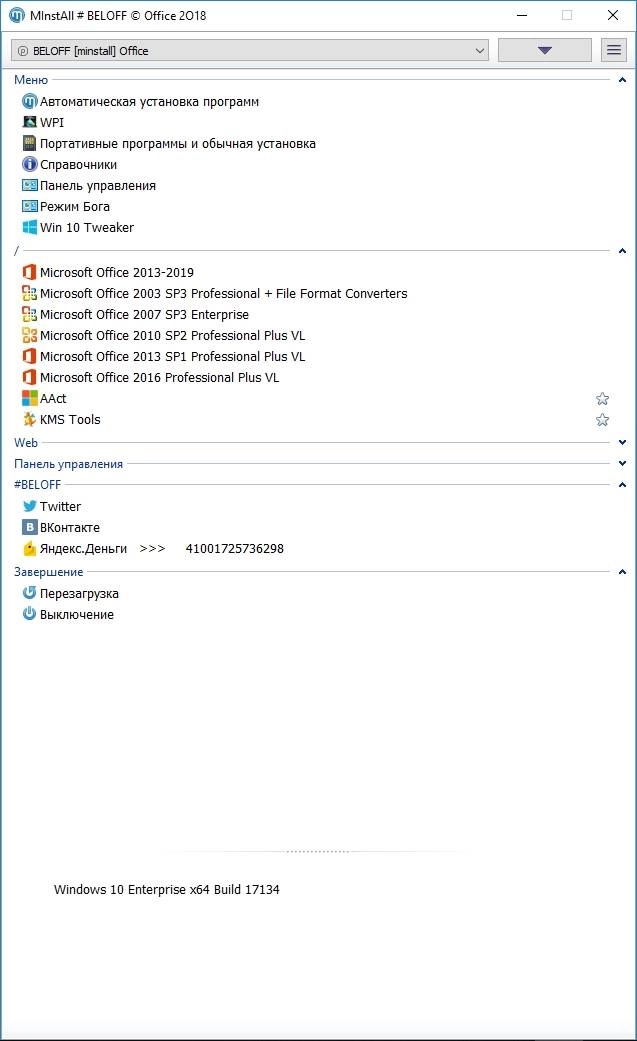637x1041 pixels.
Task: Click the icon beside Режим Бога
Action: 29,206
